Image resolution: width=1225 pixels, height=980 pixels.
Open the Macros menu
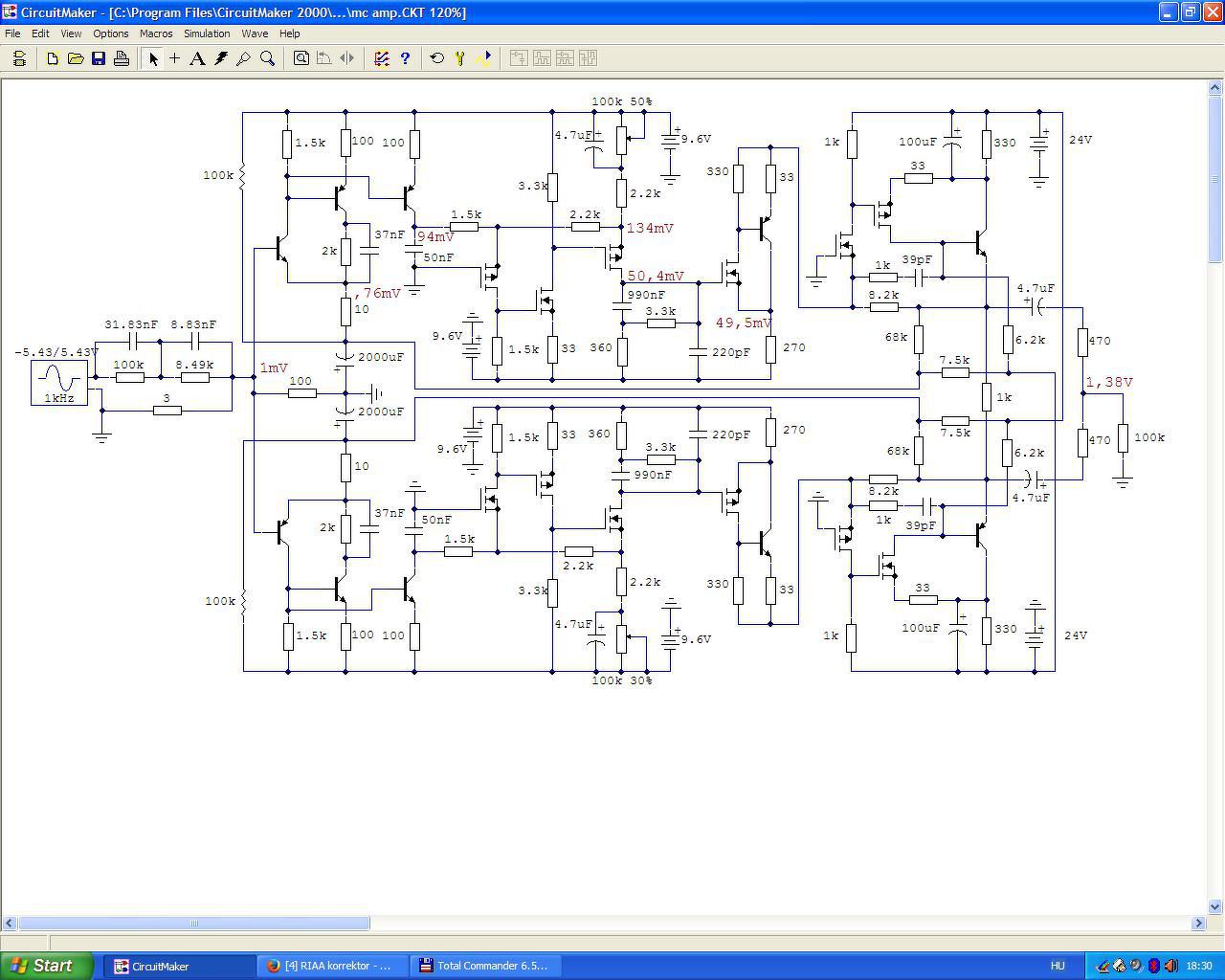156,33
